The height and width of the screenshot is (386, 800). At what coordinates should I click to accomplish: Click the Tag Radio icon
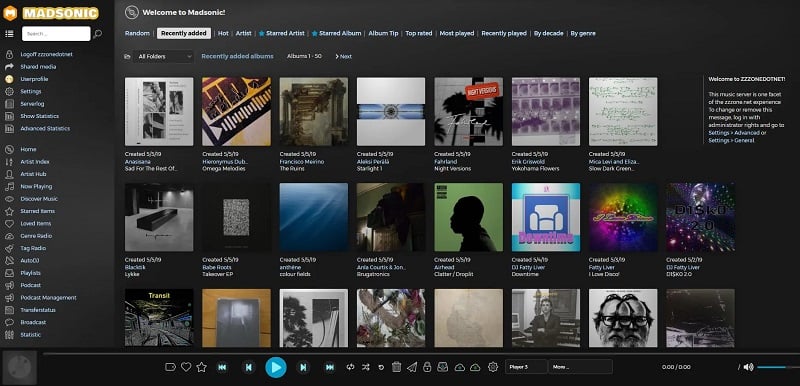click(x=9, y=248)
